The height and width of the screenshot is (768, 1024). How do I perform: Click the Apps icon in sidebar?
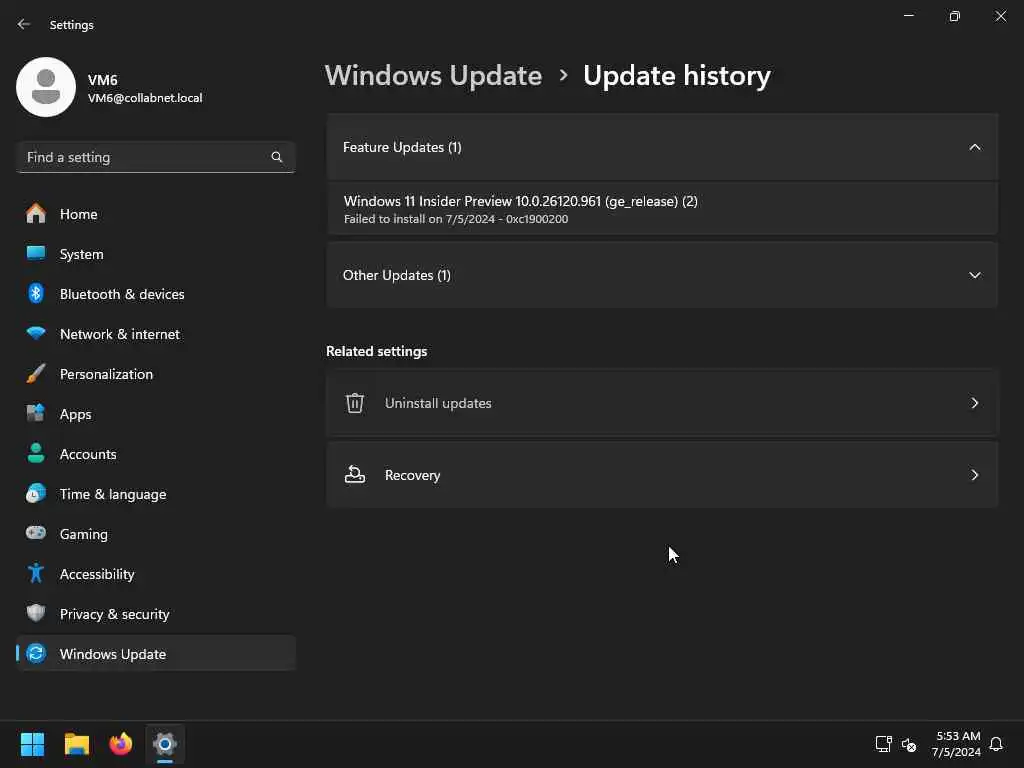[36, 413]
